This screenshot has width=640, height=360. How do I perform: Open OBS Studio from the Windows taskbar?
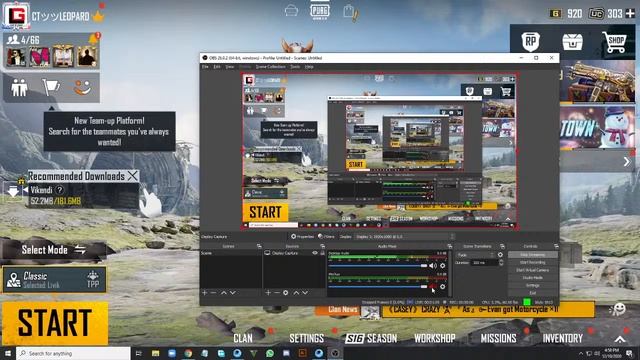(335, 353)
